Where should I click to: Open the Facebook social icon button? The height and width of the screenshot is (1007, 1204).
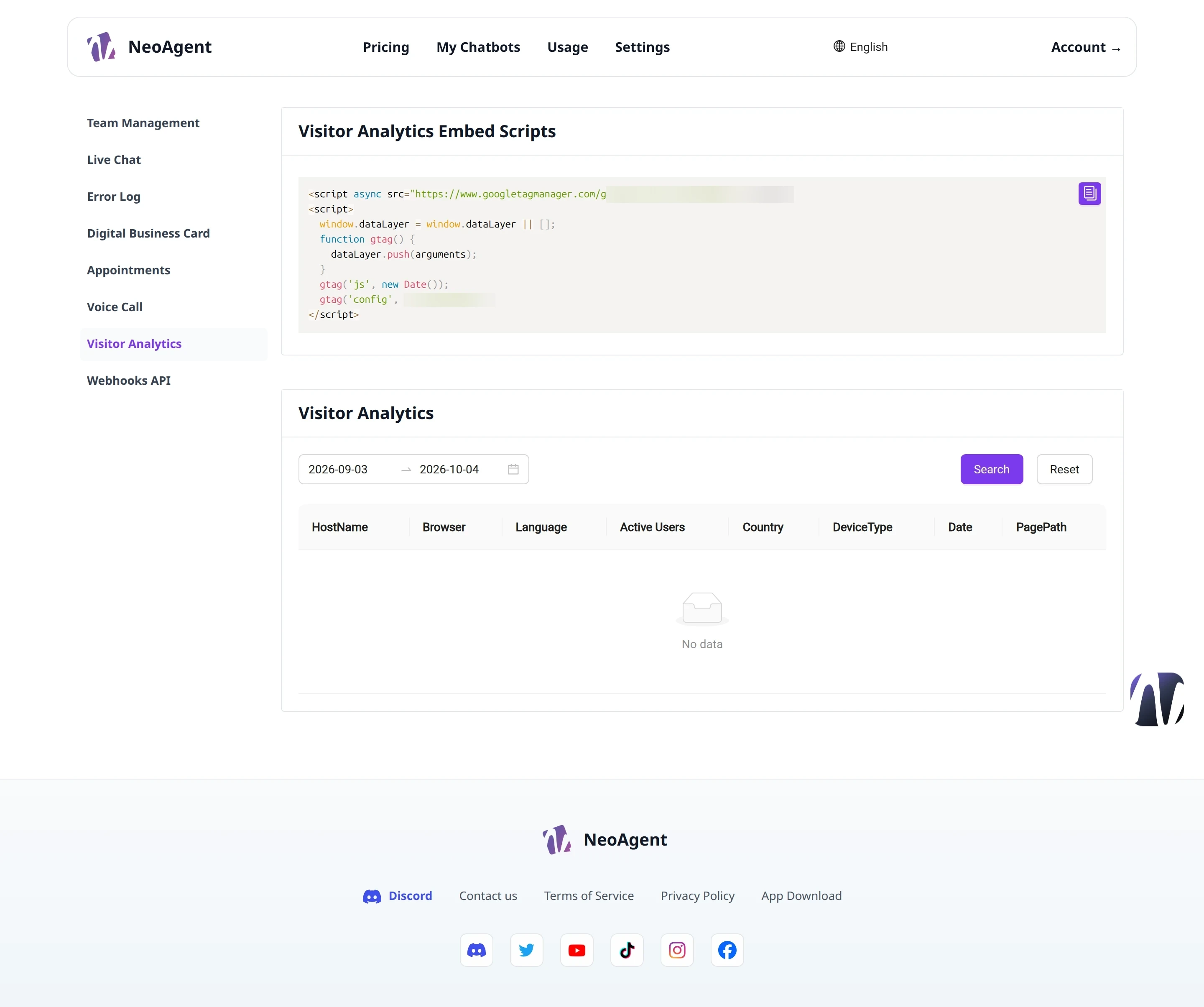(727, 950)
